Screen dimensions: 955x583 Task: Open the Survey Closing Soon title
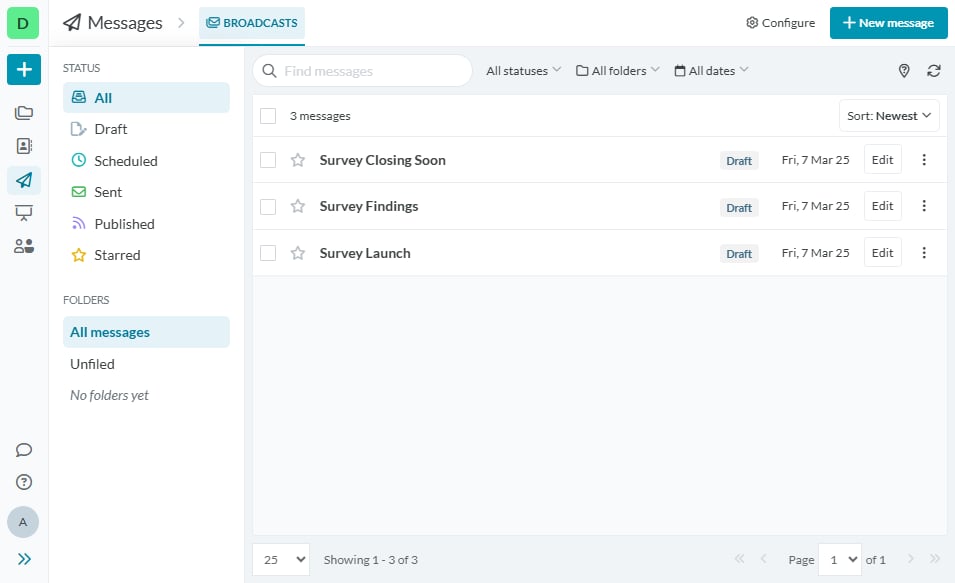tap(382, 160)
